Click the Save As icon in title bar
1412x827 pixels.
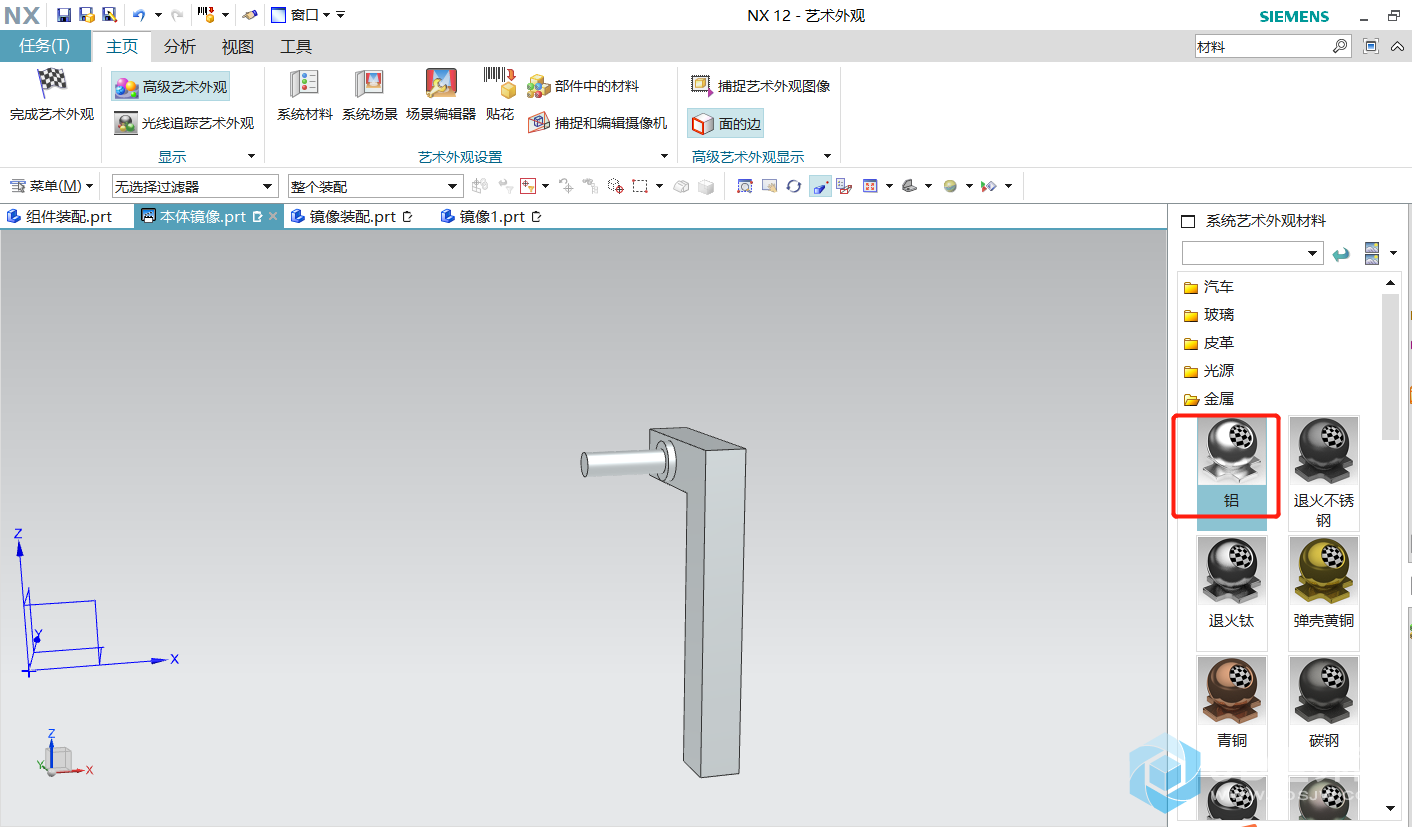109,15
